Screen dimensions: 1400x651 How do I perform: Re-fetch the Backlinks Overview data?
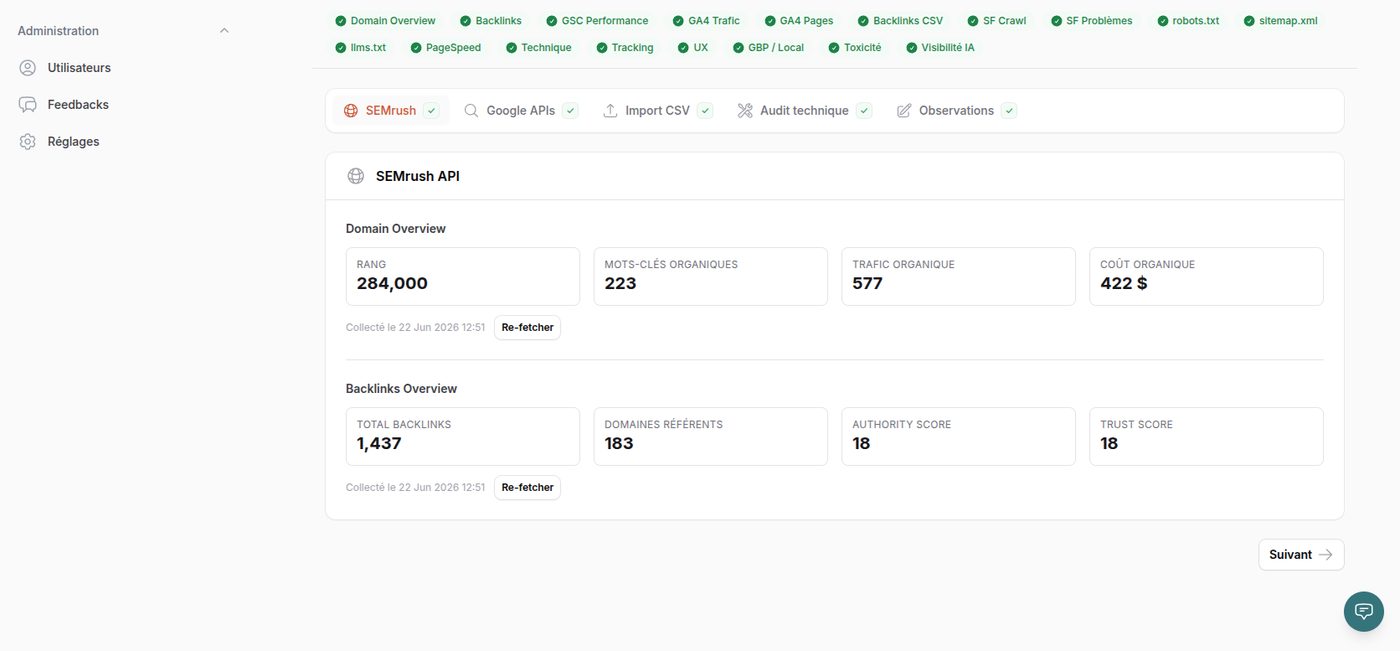(x=527, y=488)
